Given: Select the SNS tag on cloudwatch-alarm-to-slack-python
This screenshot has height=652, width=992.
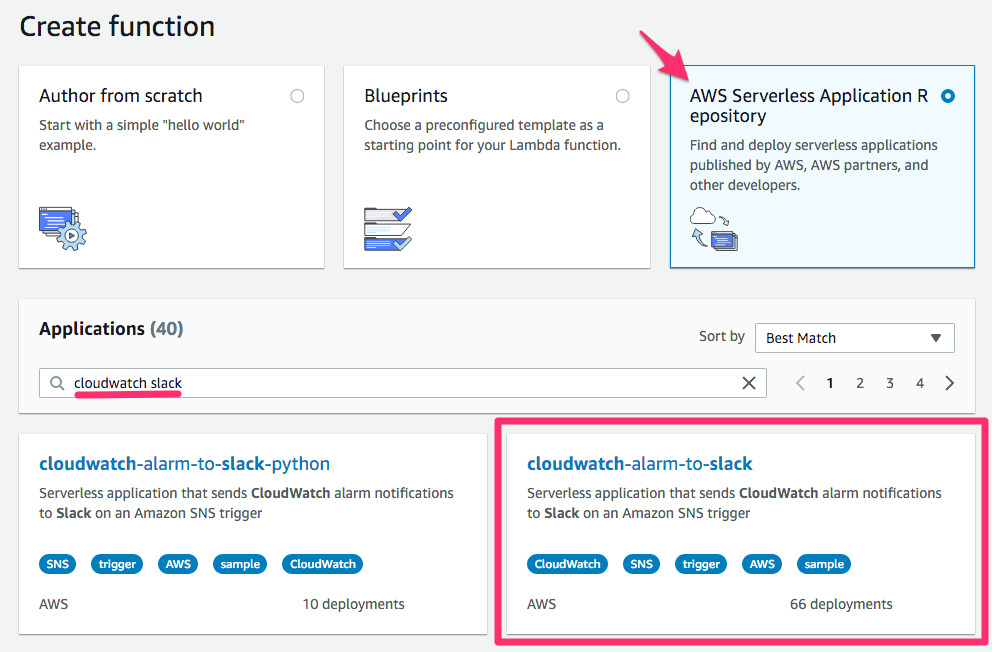Looking at the screenshot, I should [57, 563].
